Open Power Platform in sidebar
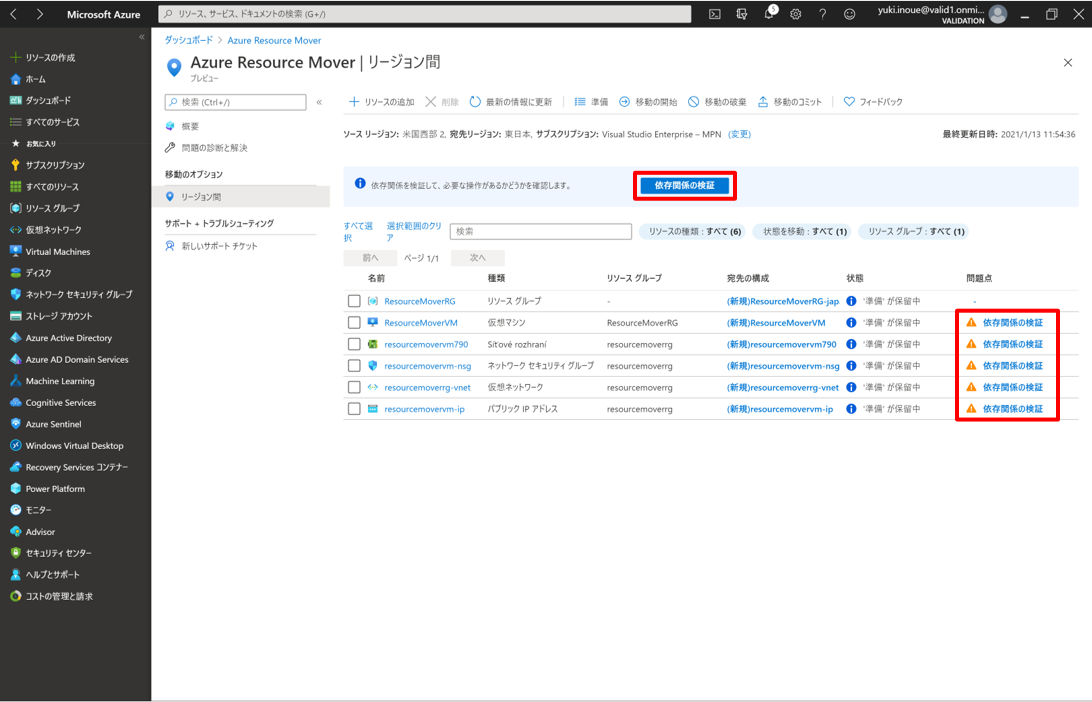 [x=48, y=489]
